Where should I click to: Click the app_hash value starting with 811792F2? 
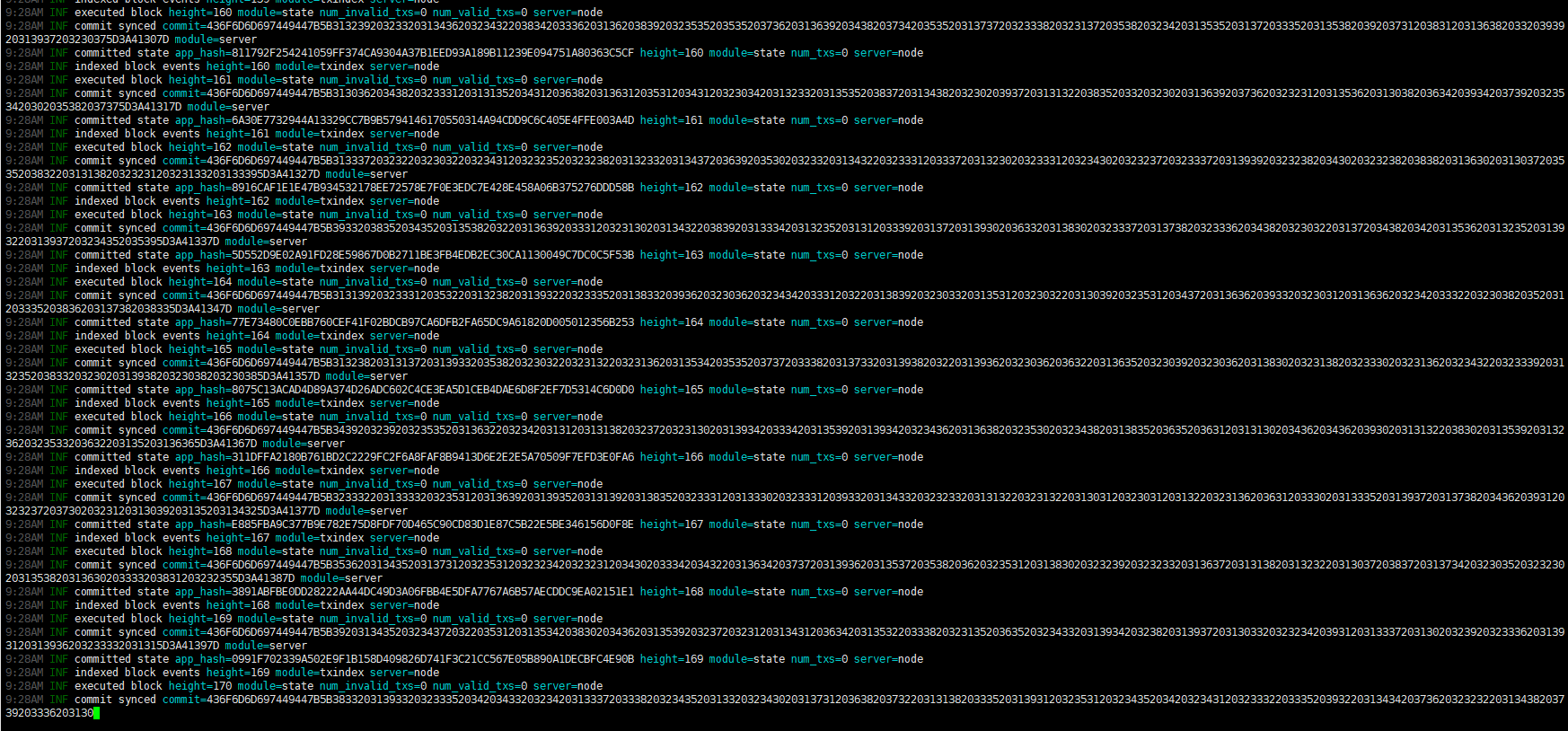pyautogui.click(x=433, y=53)
